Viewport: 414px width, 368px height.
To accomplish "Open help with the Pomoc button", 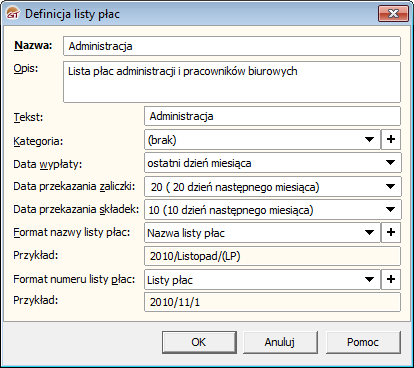I will click(x=363, y=342).
